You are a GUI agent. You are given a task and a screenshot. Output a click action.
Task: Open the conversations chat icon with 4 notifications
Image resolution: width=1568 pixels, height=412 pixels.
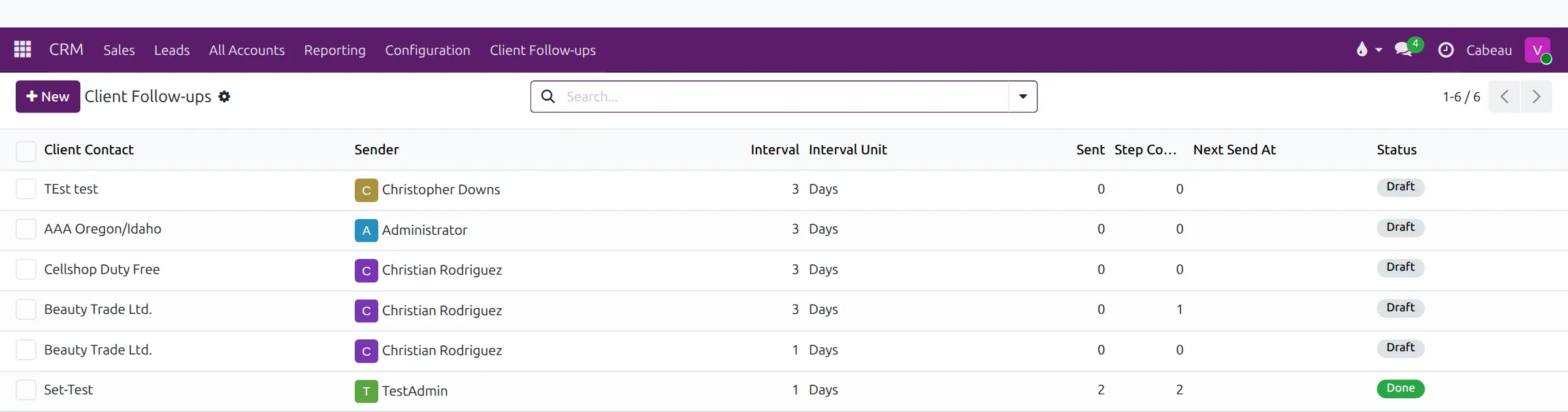(x=1408, y=48)
